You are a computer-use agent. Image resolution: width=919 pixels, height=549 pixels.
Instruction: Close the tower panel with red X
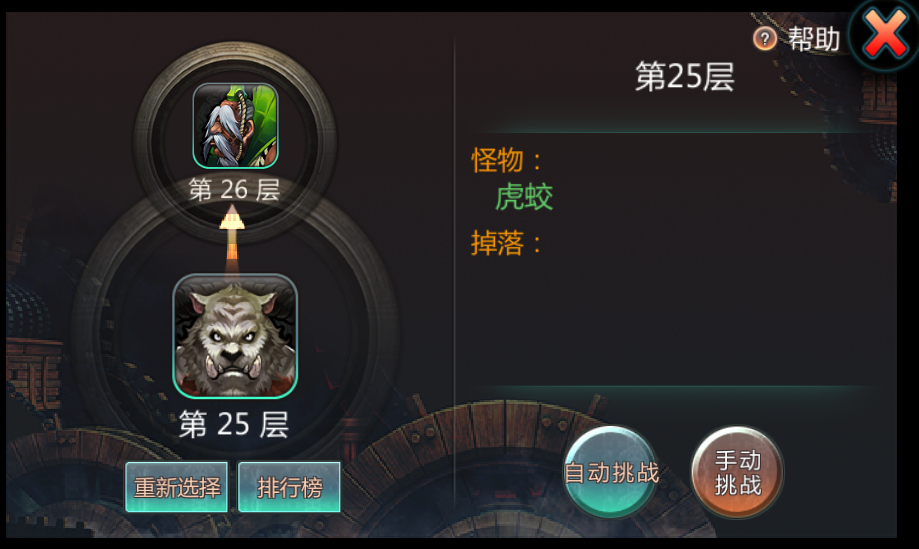tap(884, 34)
